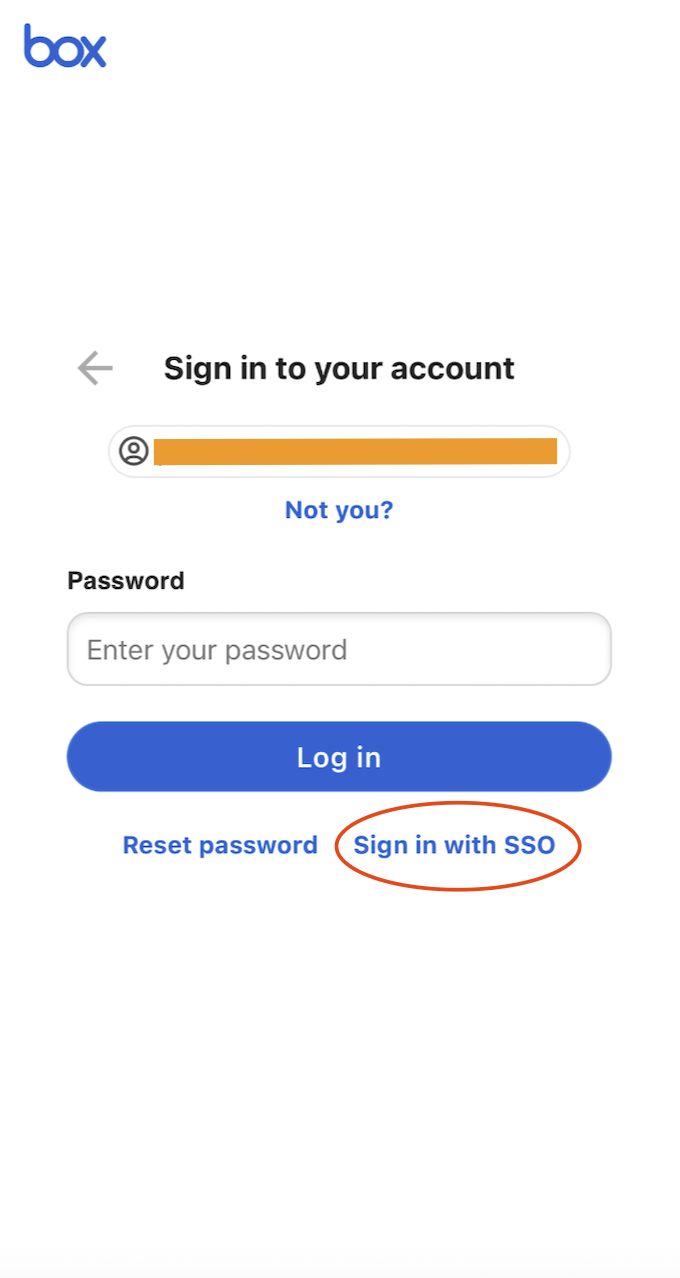
Task: Return to previous step via back arrow
Action: coord(95,368)
